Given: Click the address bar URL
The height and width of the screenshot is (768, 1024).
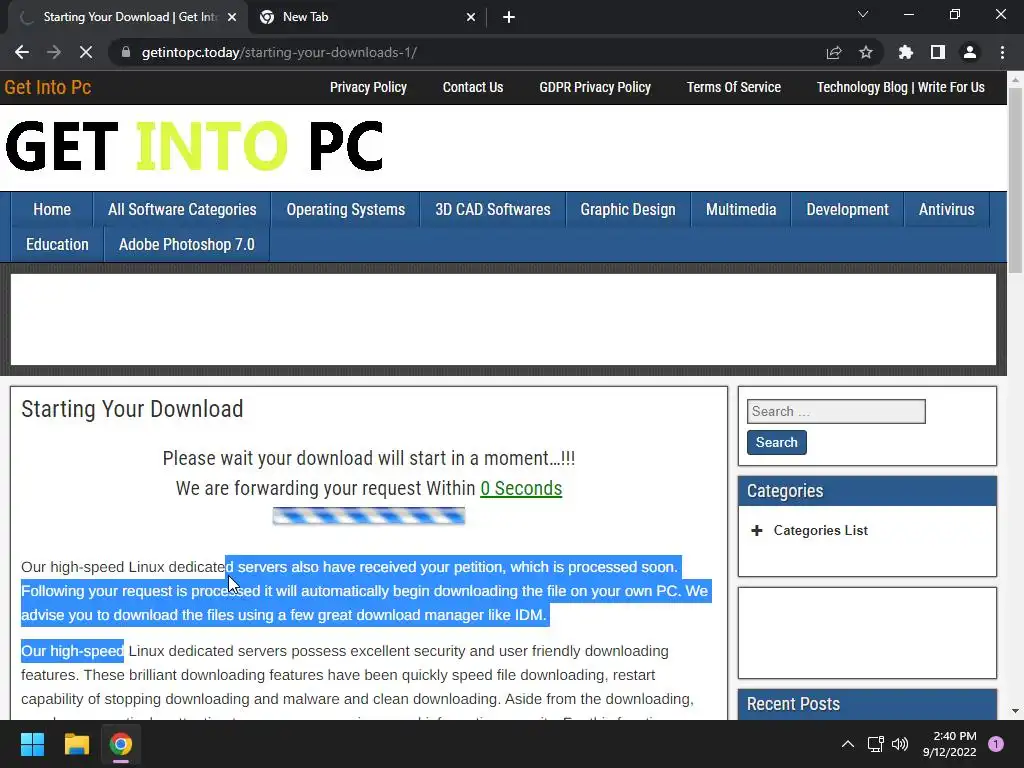Looking at the screenshot, I should tap(280, 52).
